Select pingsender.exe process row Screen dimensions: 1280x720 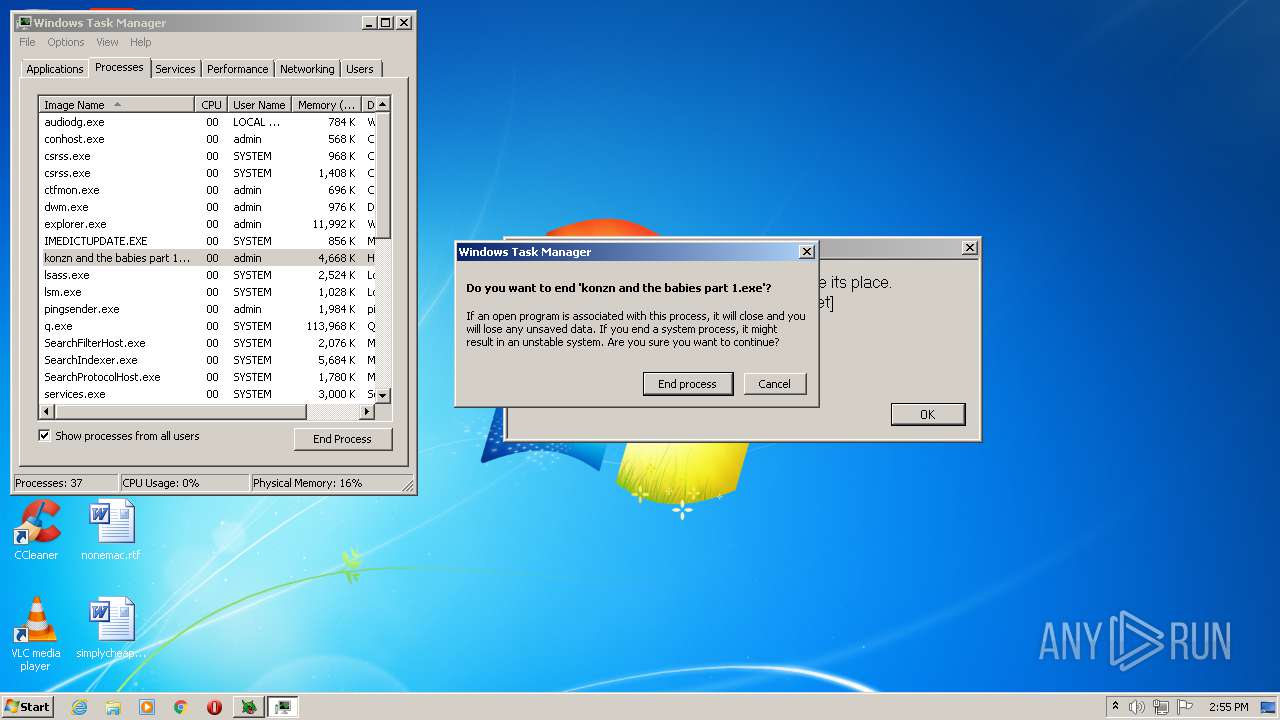click(x=207, y=309)
